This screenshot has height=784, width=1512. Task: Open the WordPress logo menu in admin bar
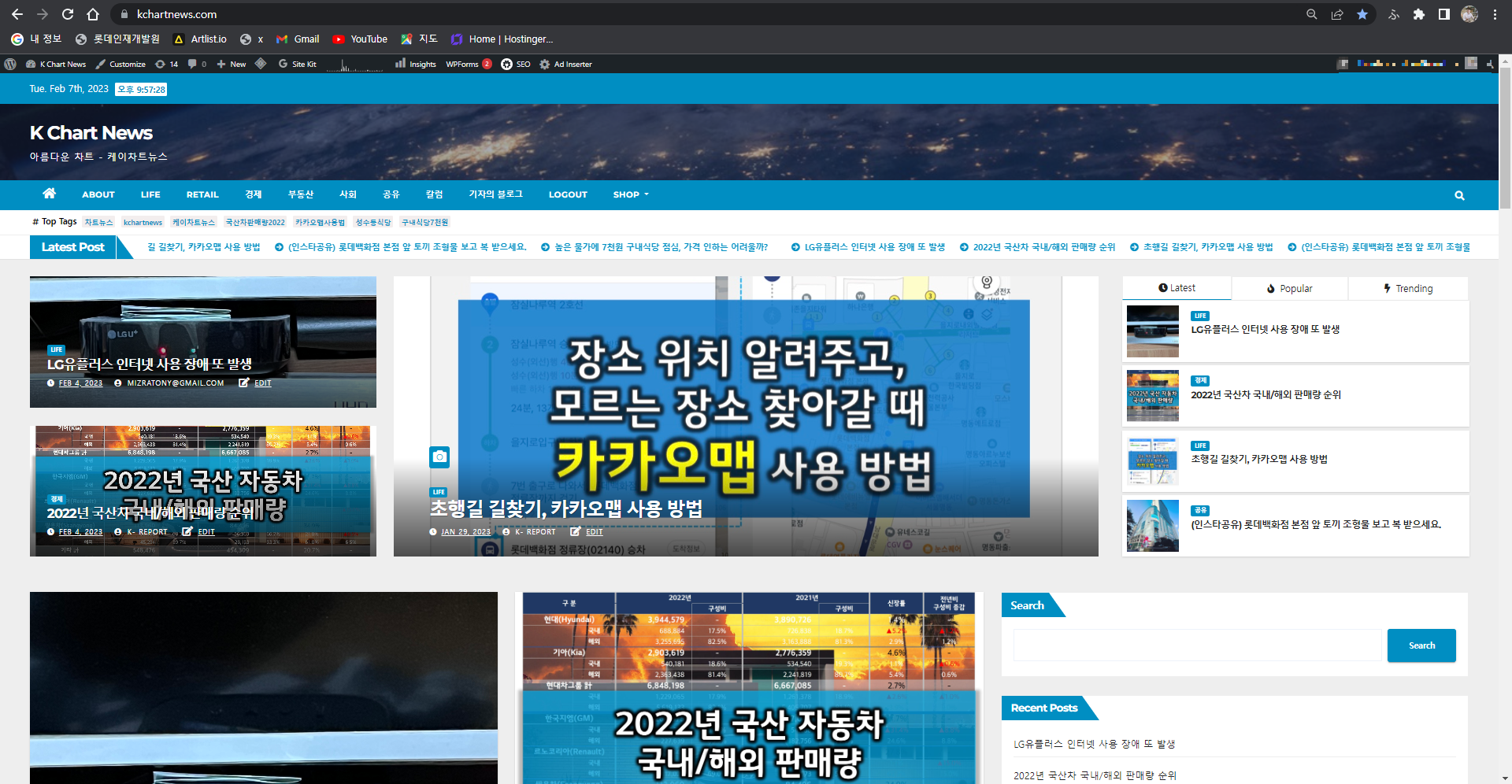click(x=10, y=64)
